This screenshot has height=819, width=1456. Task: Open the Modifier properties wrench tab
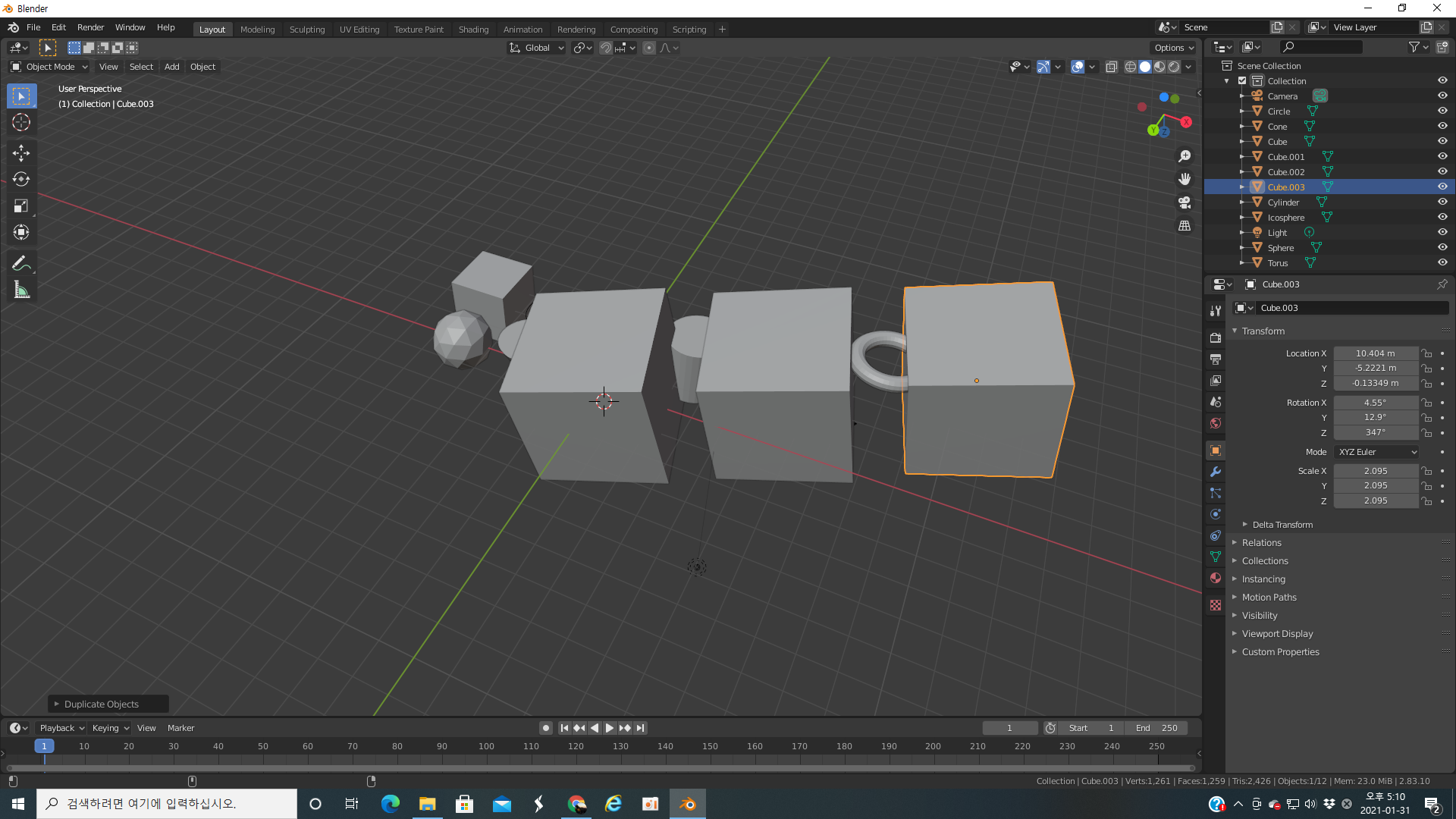(1216, 472)
